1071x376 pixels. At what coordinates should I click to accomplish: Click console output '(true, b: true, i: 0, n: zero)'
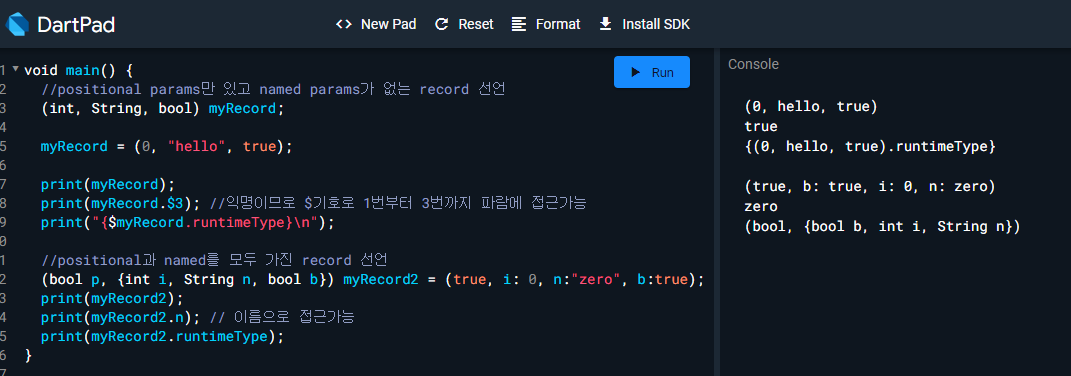(870, 187)
